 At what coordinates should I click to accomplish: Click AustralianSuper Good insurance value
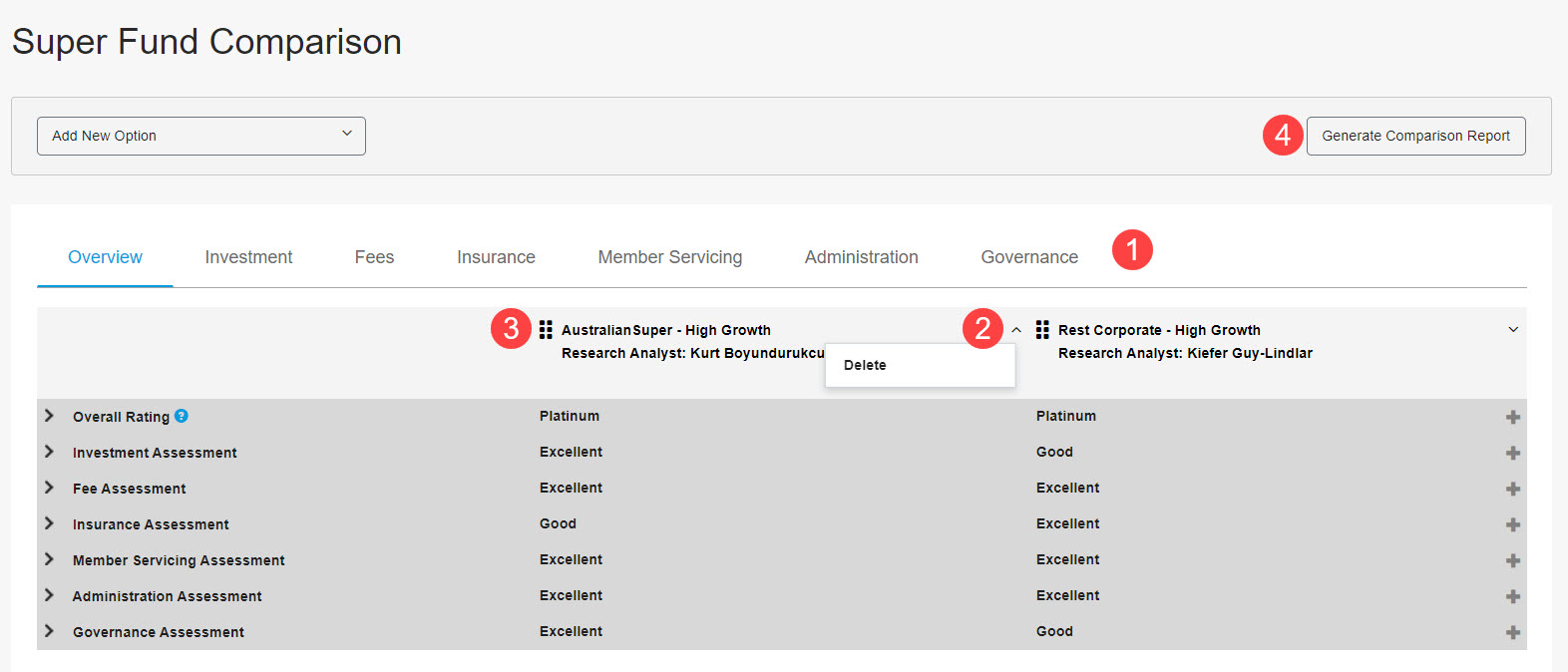coord(558,523)
